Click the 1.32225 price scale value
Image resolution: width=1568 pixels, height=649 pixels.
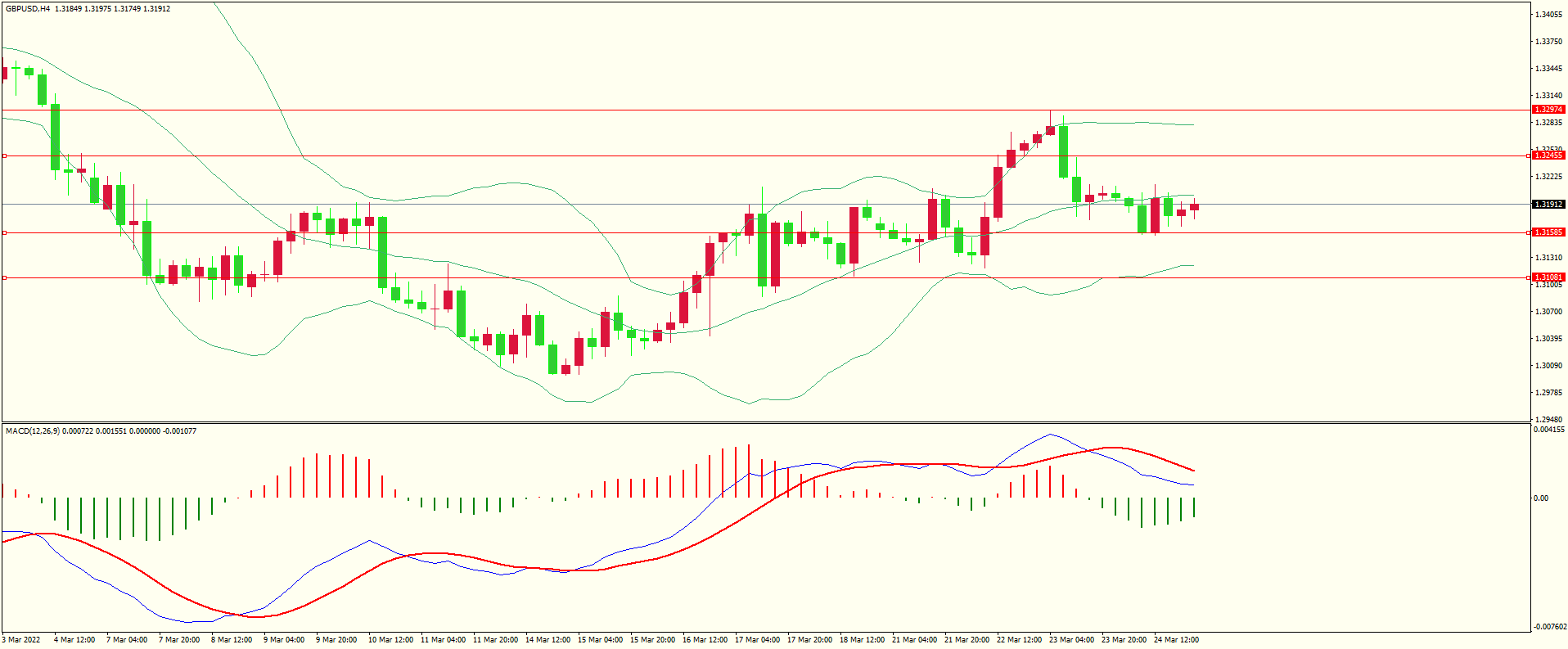[1548, 177]
